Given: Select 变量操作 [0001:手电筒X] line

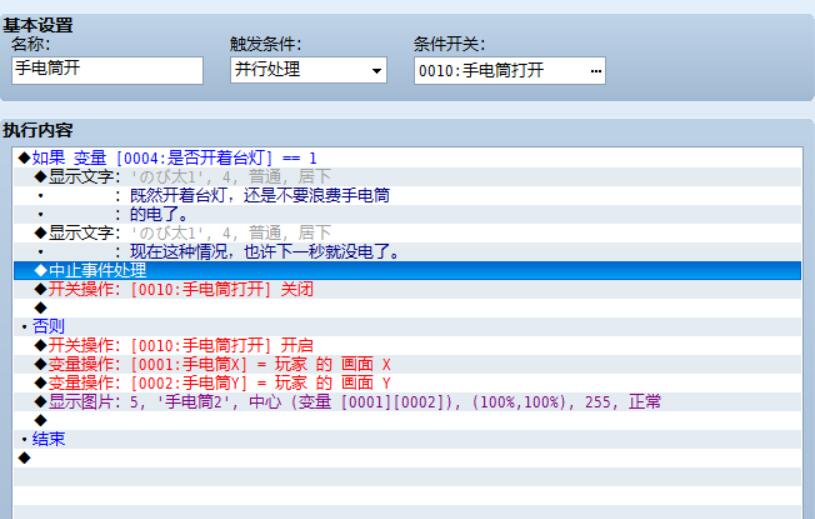Looking at the screenshot, I should 408,364.
